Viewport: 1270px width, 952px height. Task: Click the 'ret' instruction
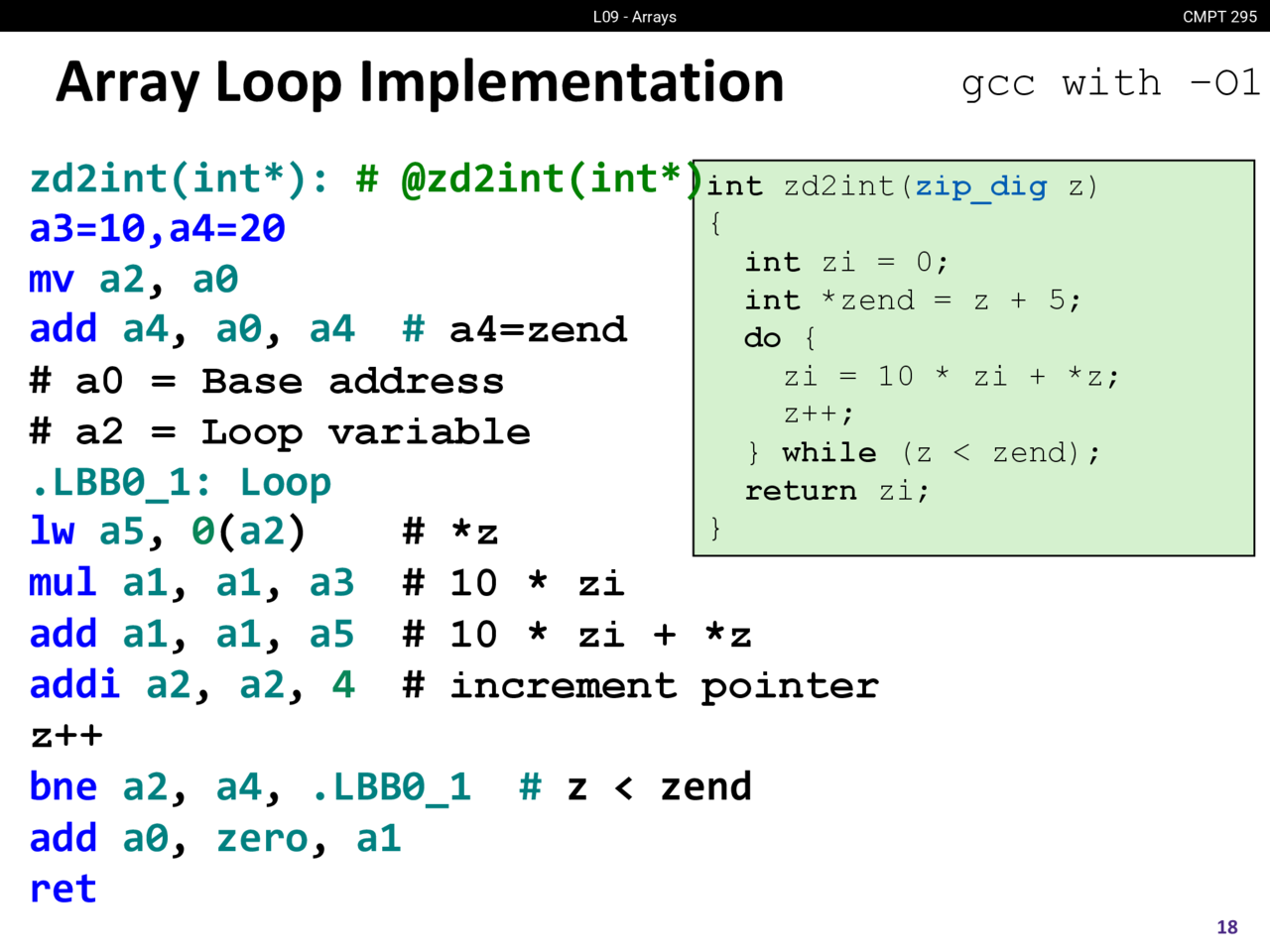[x=63, y=890]
